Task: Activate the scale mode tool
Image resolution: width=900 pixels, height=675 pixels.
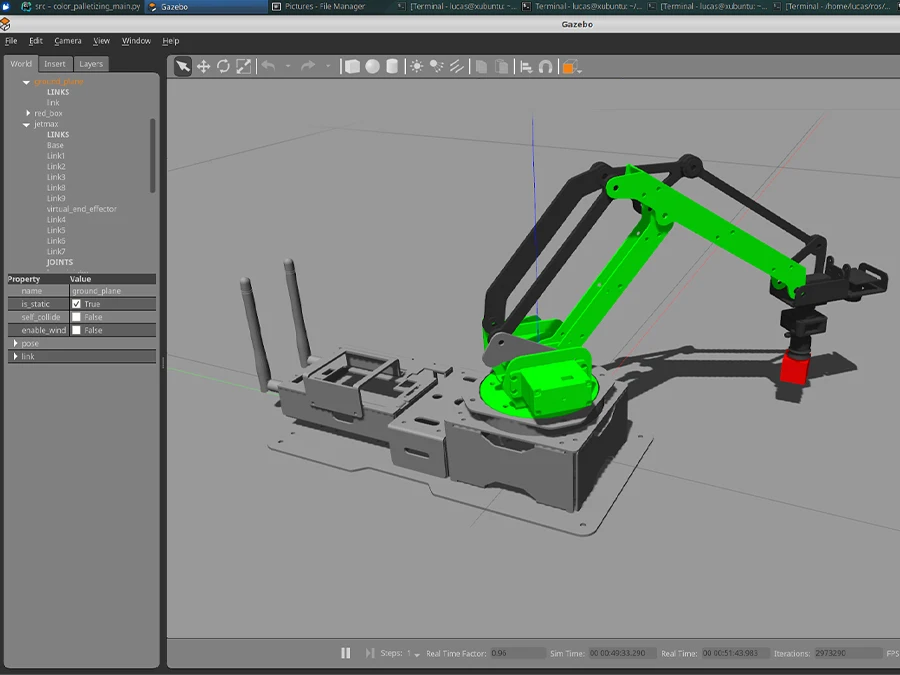Action: pyautogui.click(x=243, y=67)
